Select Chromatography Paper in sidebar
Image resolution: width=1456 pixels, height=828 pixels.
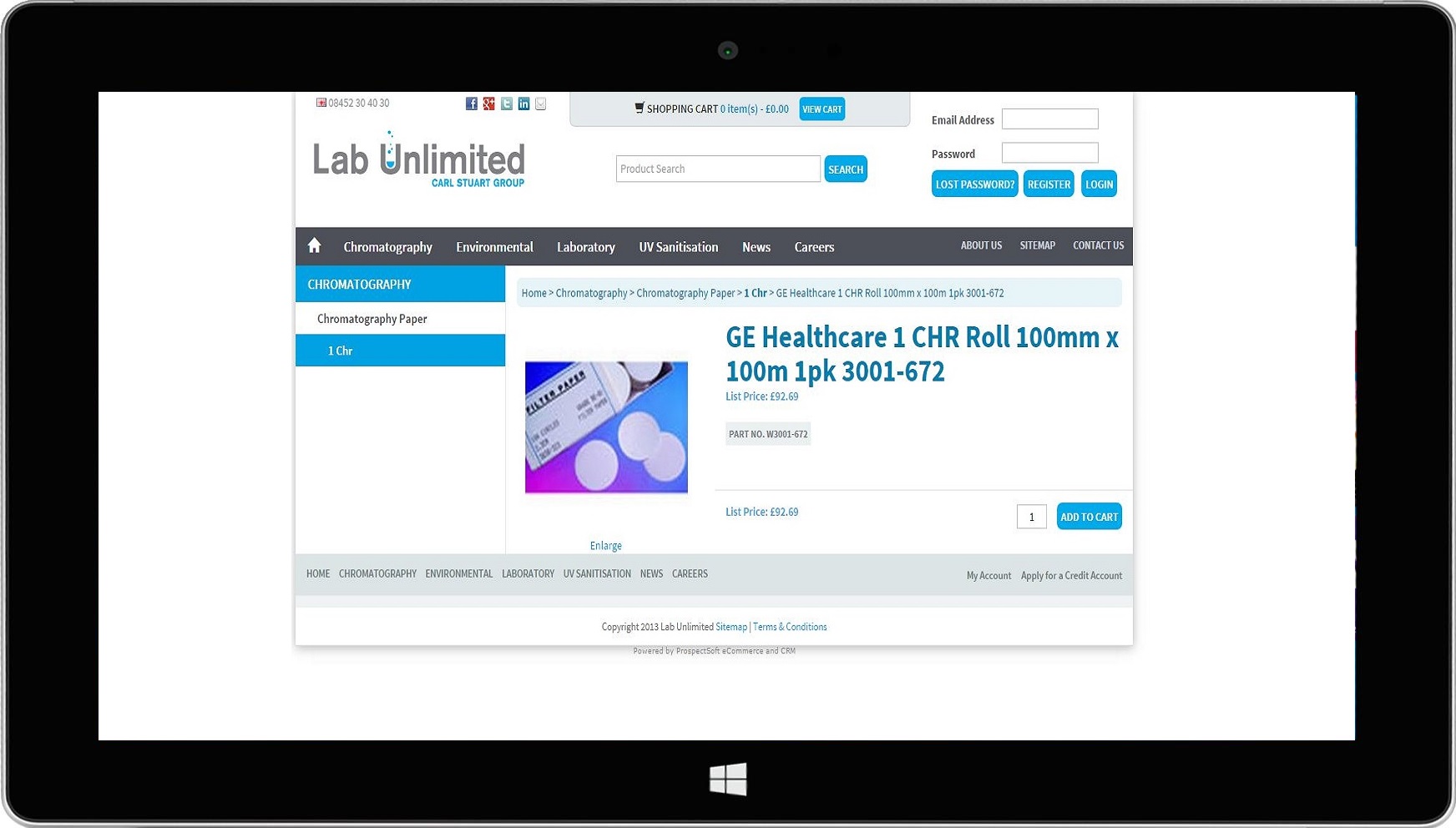372,319
